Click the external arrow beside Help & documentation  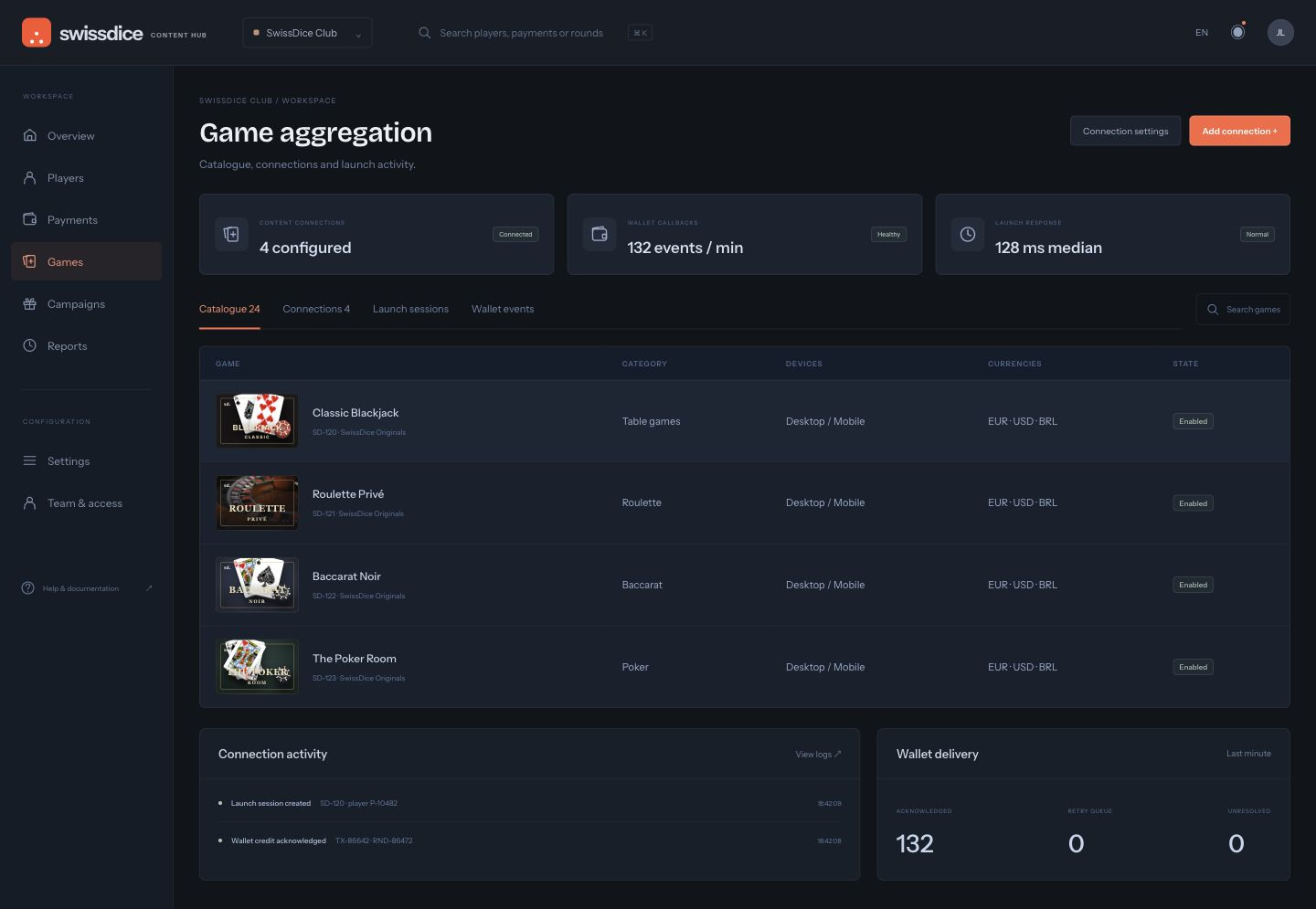click(x=149, y=588)
